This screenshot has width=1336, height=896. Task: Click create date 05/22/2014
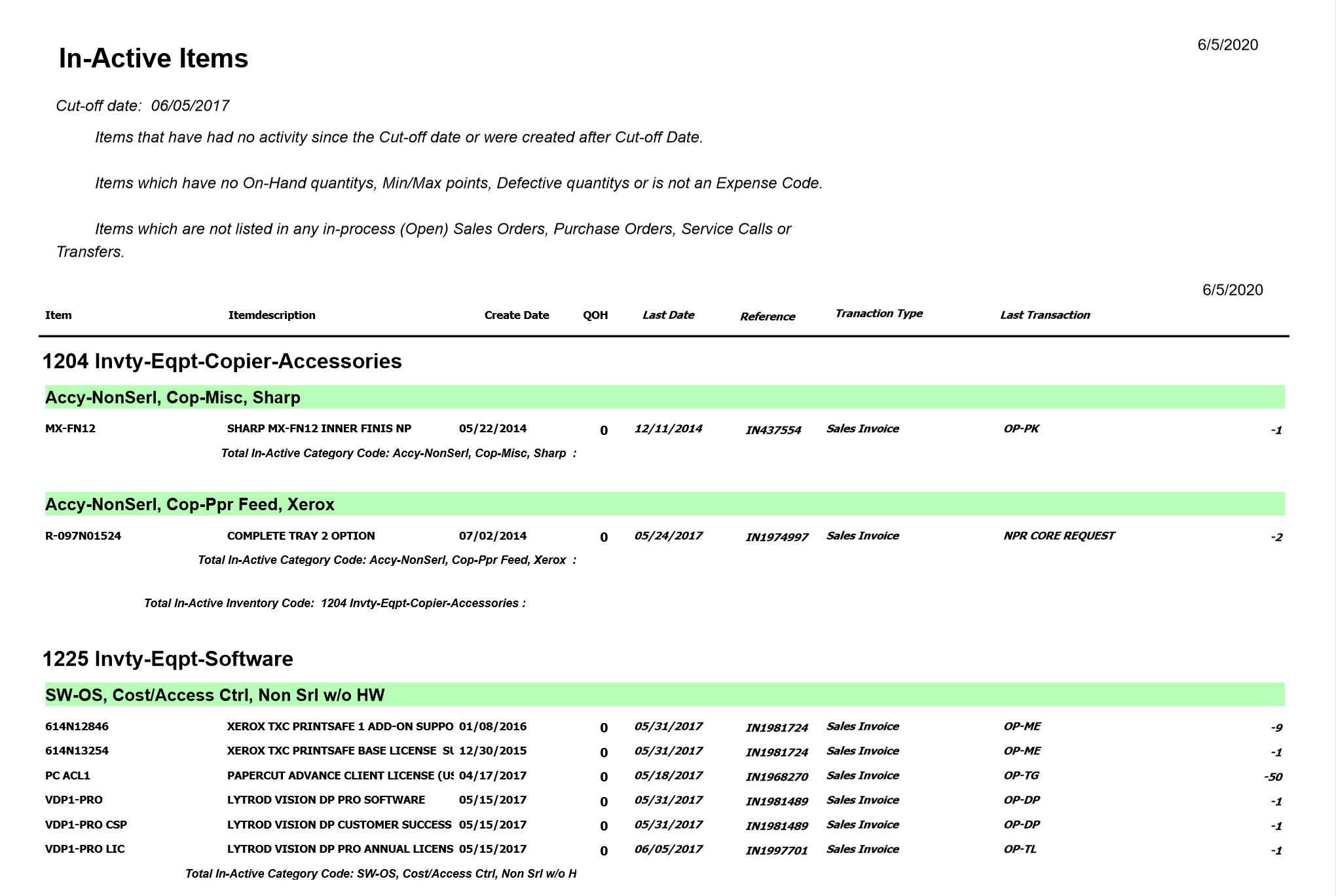492,428
